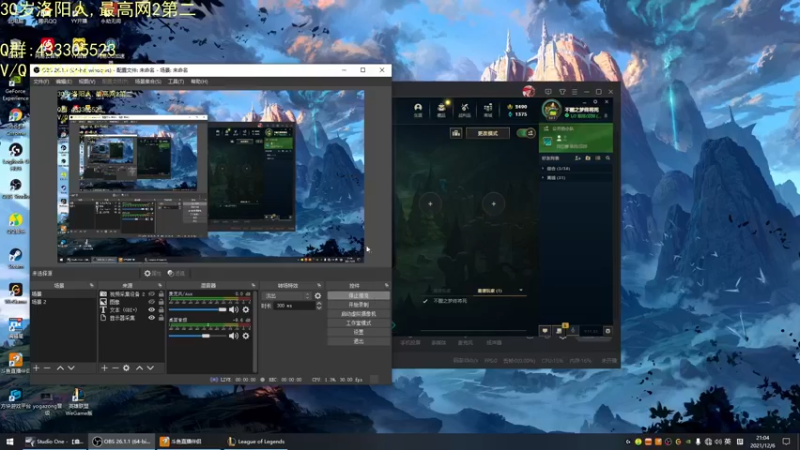Toggle lock on the 图像 source
Screen dimensions: 800x450
pos(161,302)
